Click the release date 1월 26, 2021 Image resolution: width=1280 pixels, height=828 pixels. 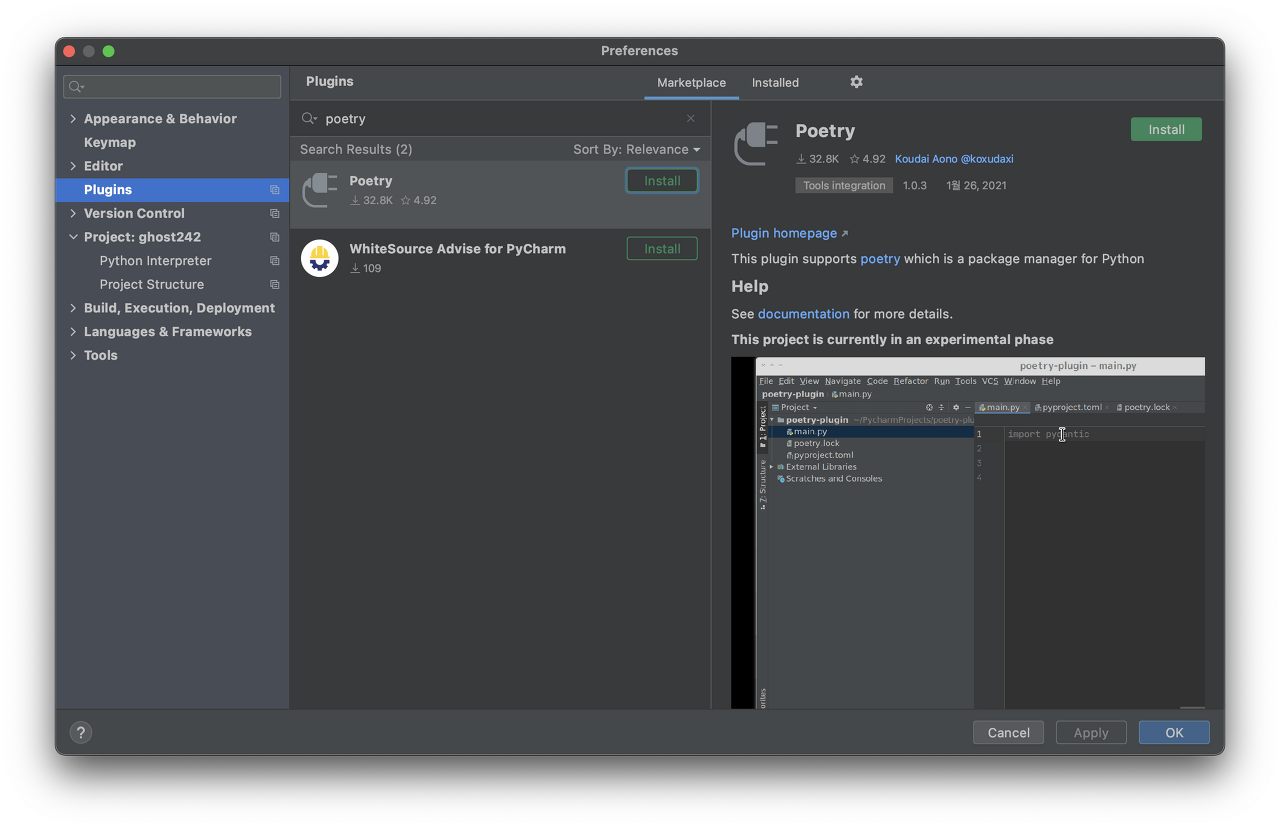coord(976,185)
